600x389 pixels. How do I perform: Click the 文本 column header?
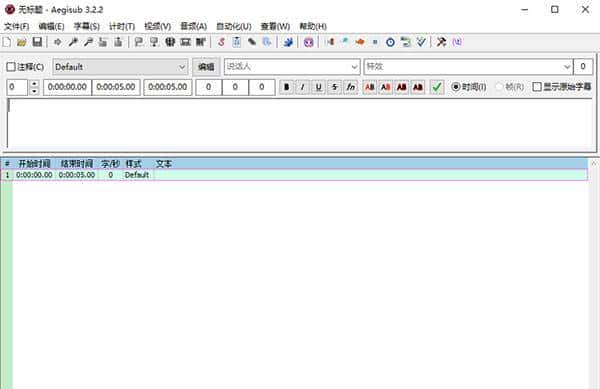coord(163,164)
